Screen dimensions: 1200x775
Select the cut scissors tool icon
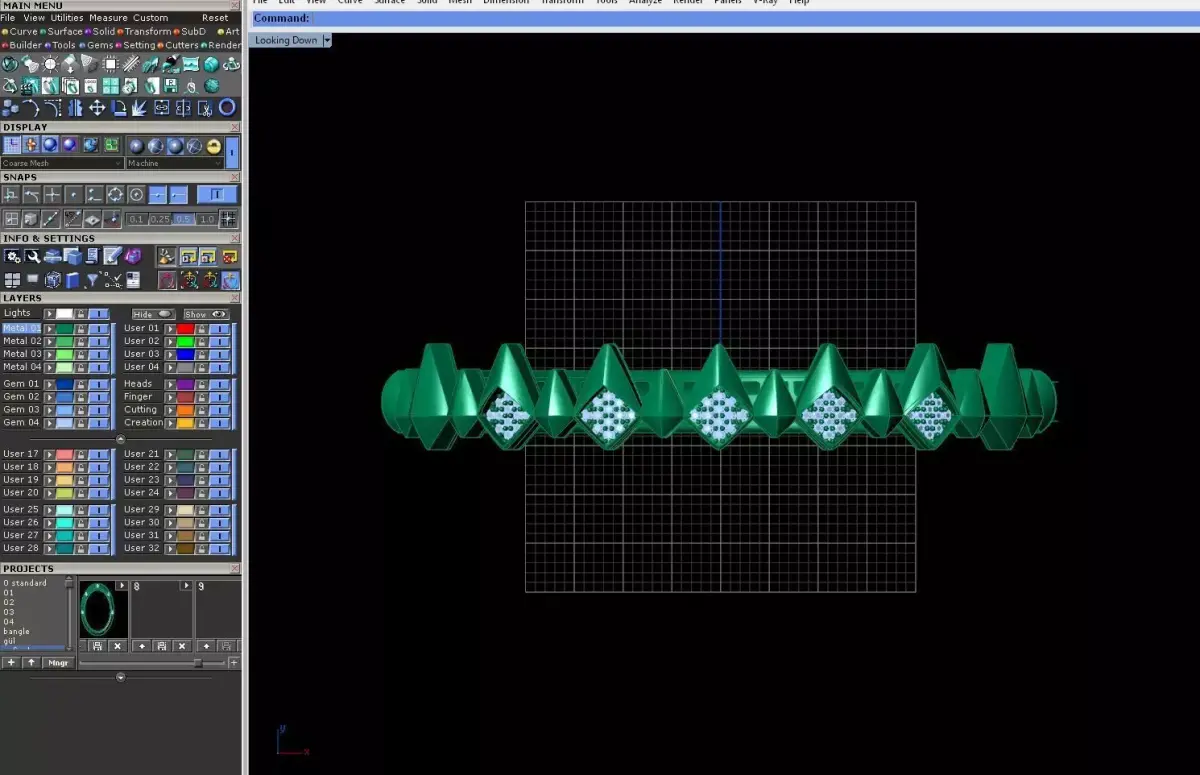click(205, 107)
